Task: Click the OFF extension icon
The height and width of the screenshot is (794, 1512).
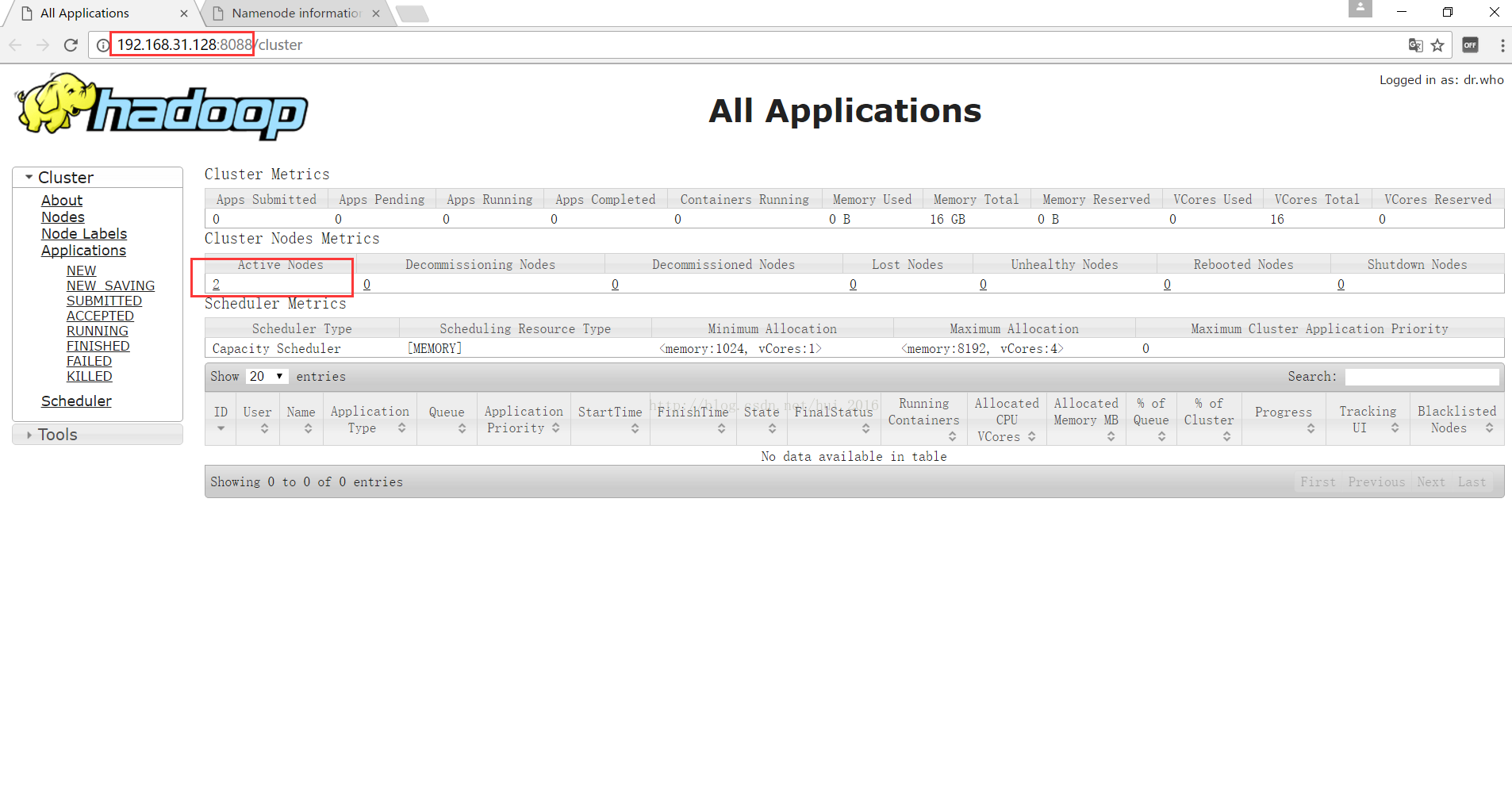Action: click(1470, 45)
